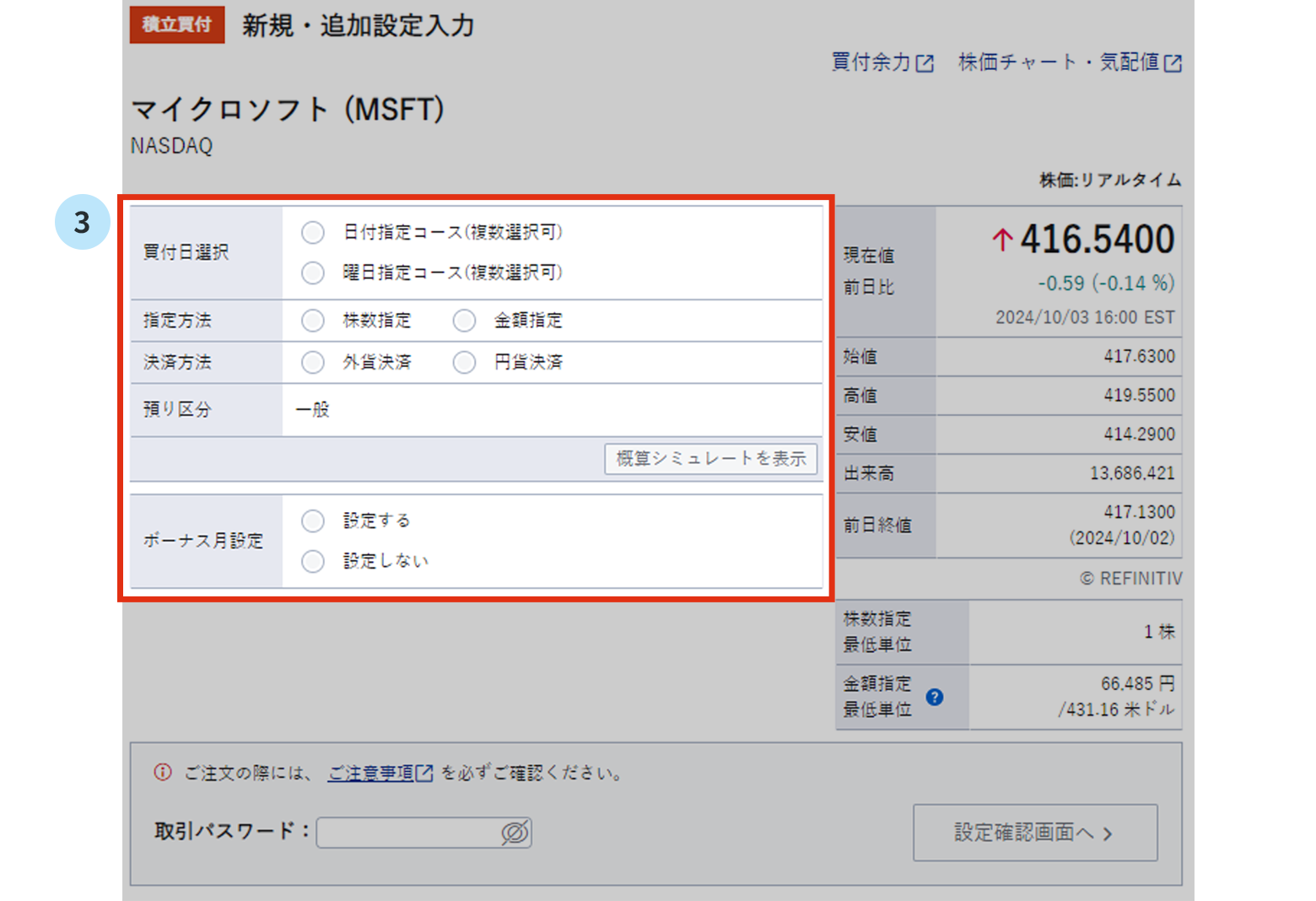Select 外貨決済 settlement option
The height and width of the screenshot is (901, 1316).
click(313, 362)
